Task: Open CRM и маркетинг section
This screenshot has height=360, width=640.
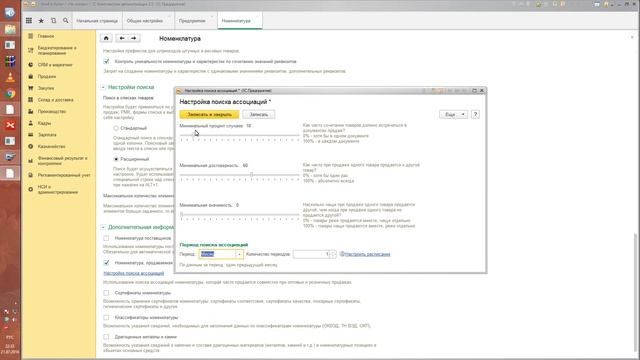Action: point(55,64)
